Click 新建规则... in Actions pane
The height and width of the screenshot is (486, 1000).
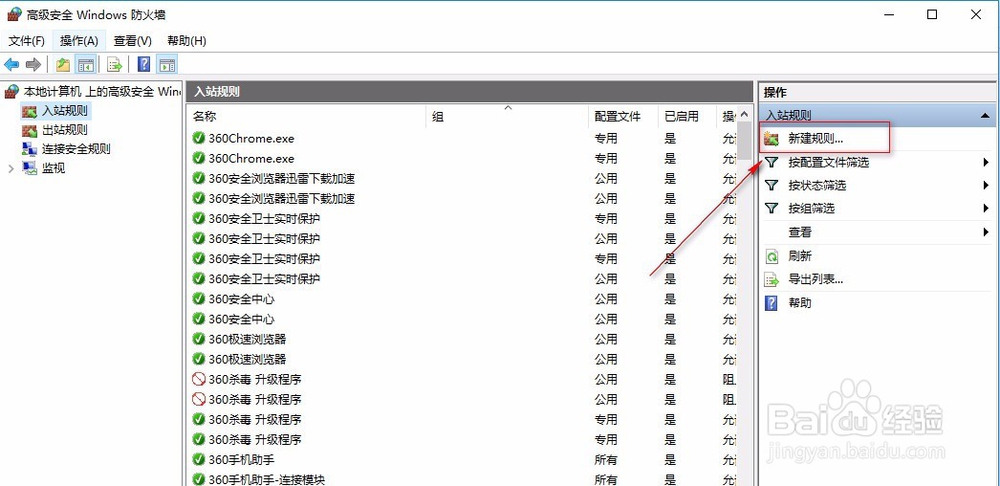[816, 138]
